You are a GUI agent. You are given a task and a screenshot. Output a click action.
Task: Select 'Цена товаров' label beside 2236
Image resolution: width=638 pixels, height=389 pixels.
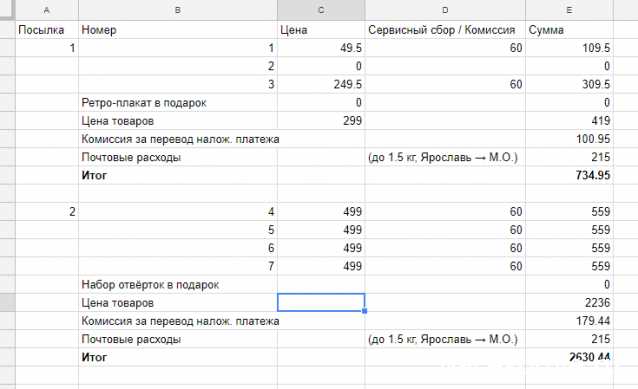(x=178, y=303)
